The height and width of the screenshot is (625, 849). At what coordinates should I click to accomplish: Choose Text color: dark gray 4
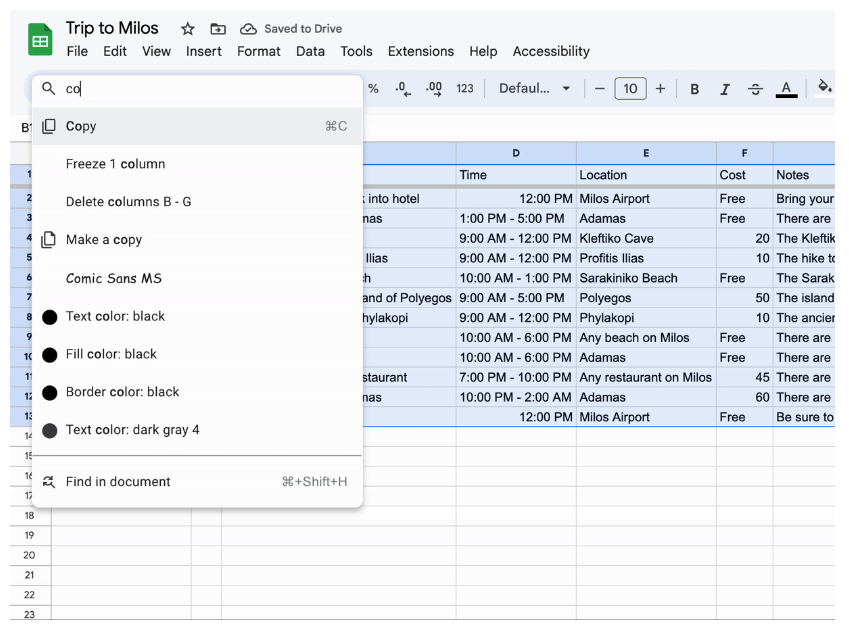197,430
